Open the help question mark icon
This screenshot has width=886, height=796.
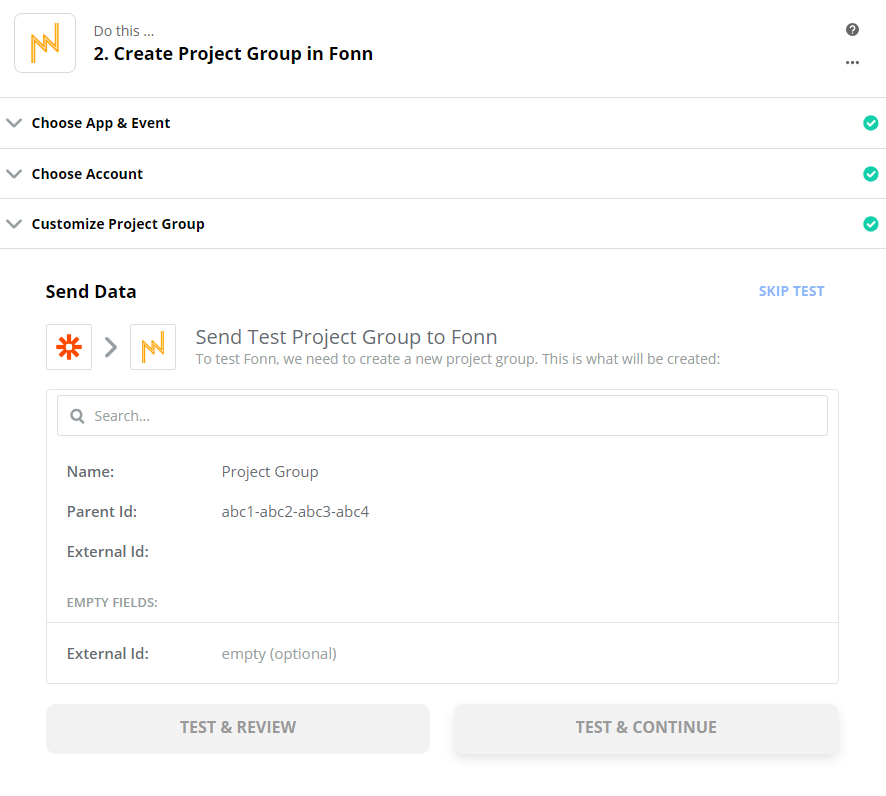(852, 30)
